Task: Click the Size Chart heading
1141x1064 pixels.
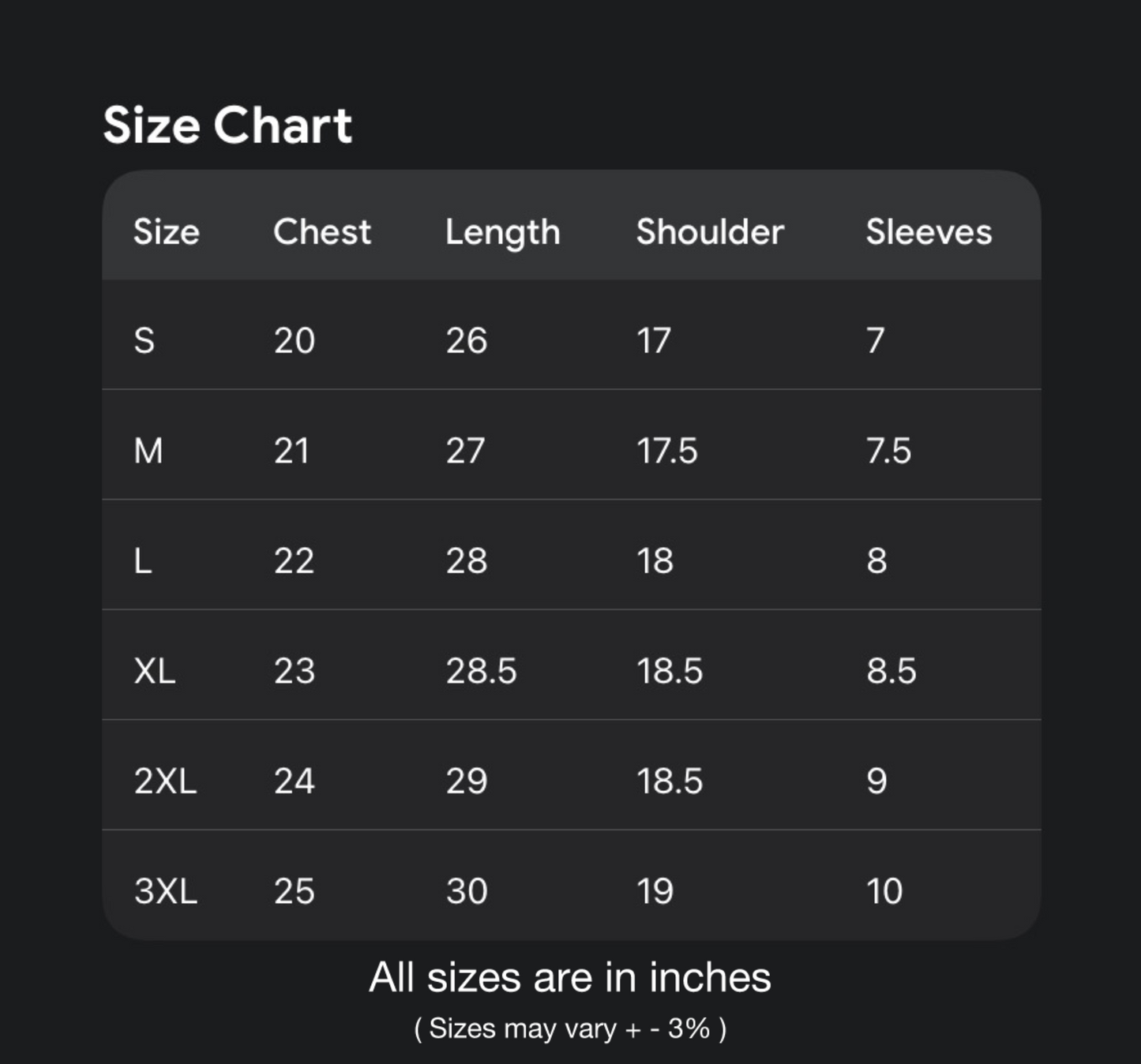Action: (227, 126)
